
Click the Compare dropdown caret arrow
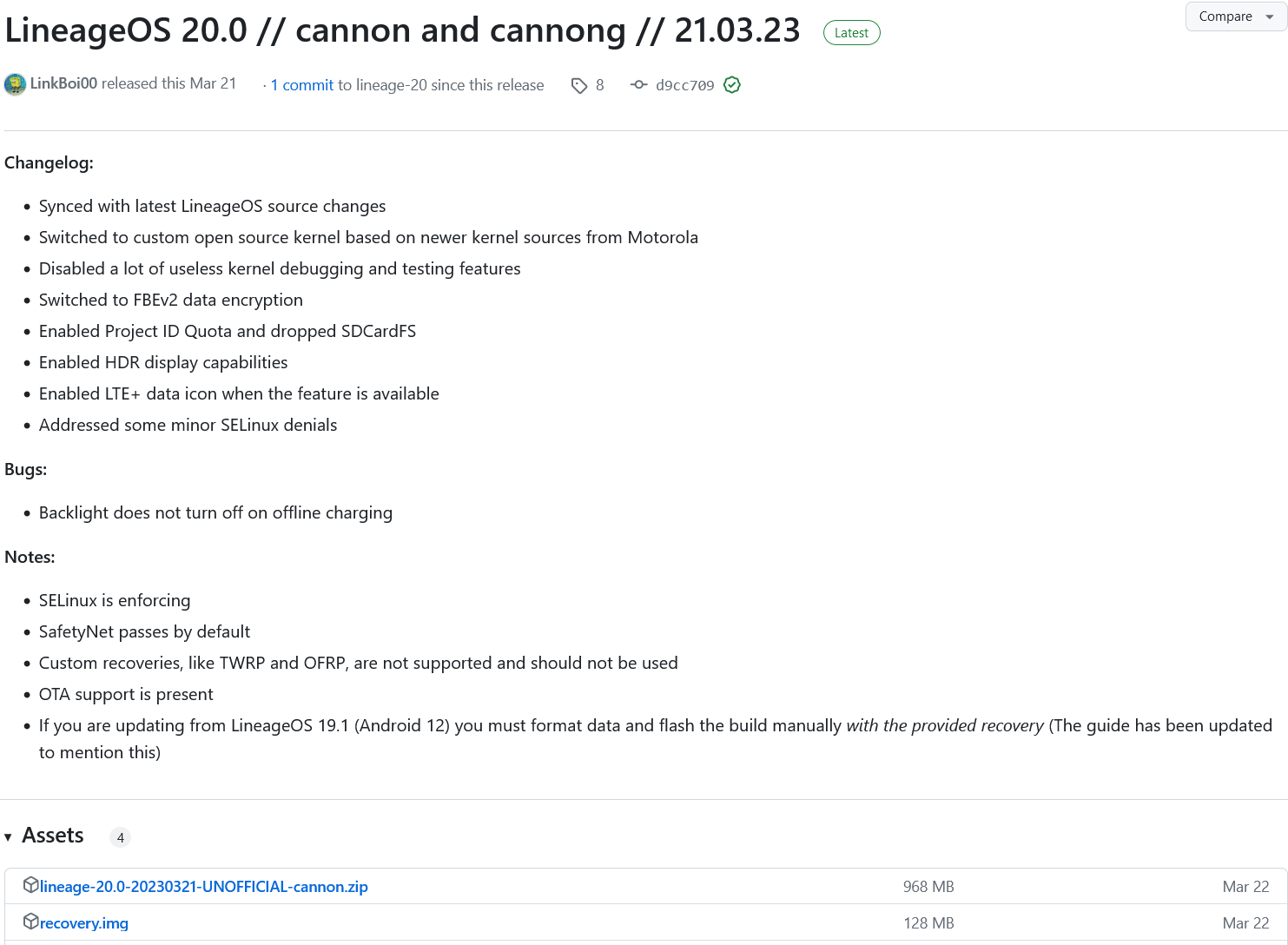tap(1270, 17)
